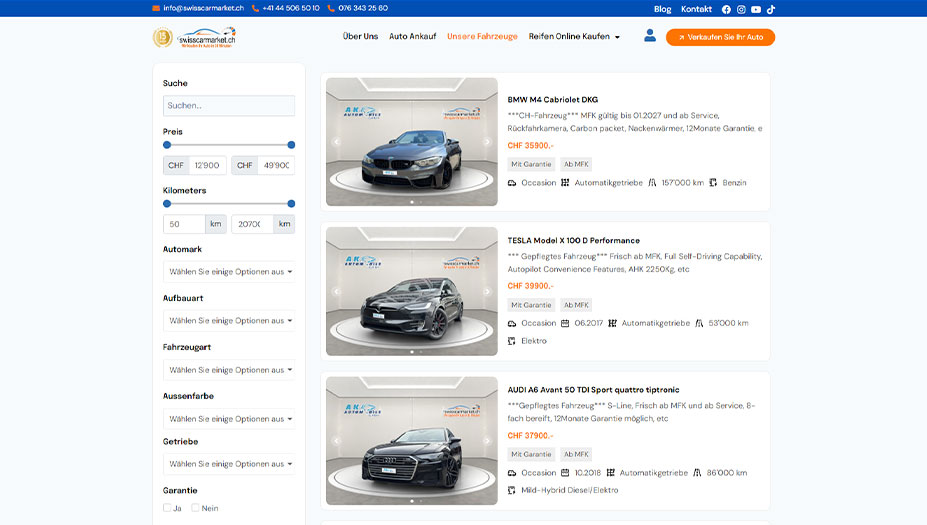Click phone number 076 343 25 60
The height and width of the screenshot is (525, 927).
tap(363, 8)
